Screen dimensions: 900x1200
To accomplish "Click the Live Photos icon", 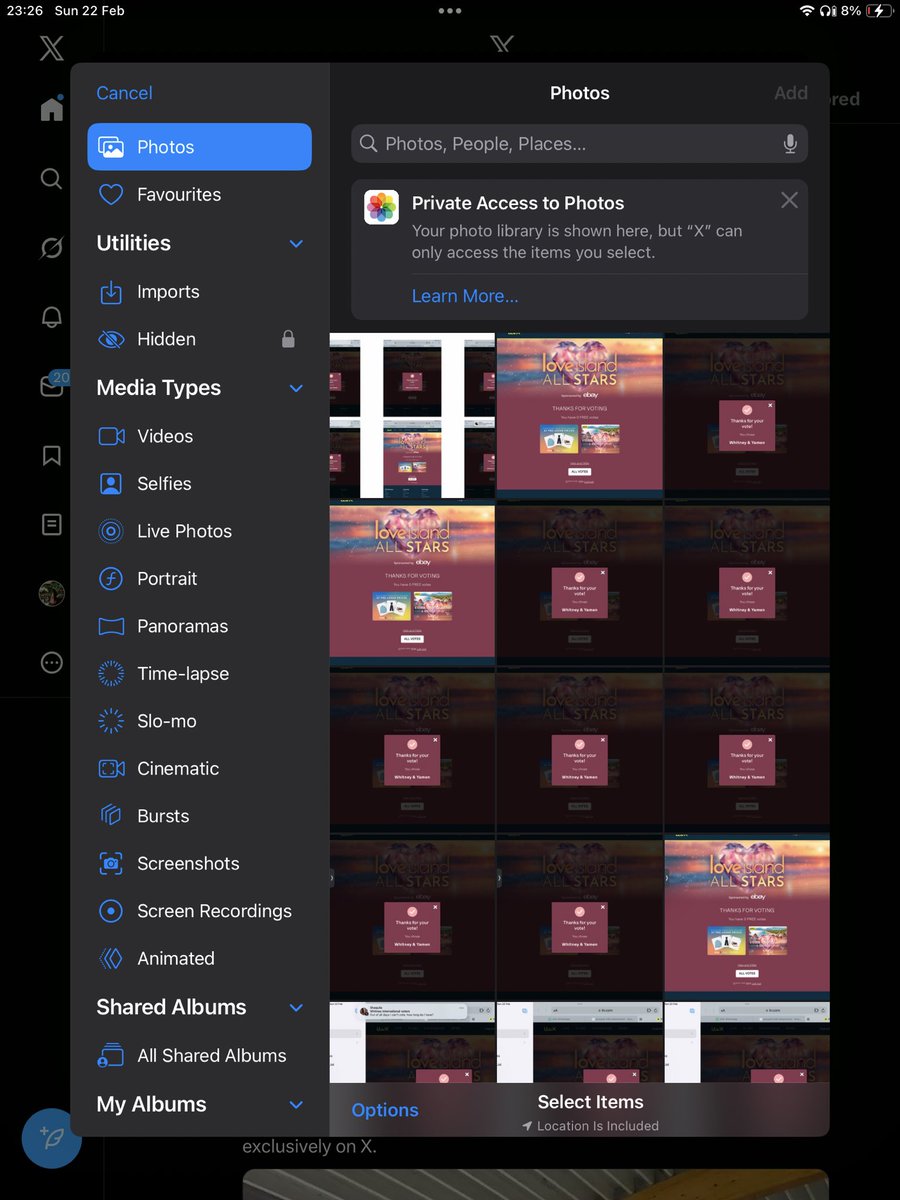I will pos(111,531).
